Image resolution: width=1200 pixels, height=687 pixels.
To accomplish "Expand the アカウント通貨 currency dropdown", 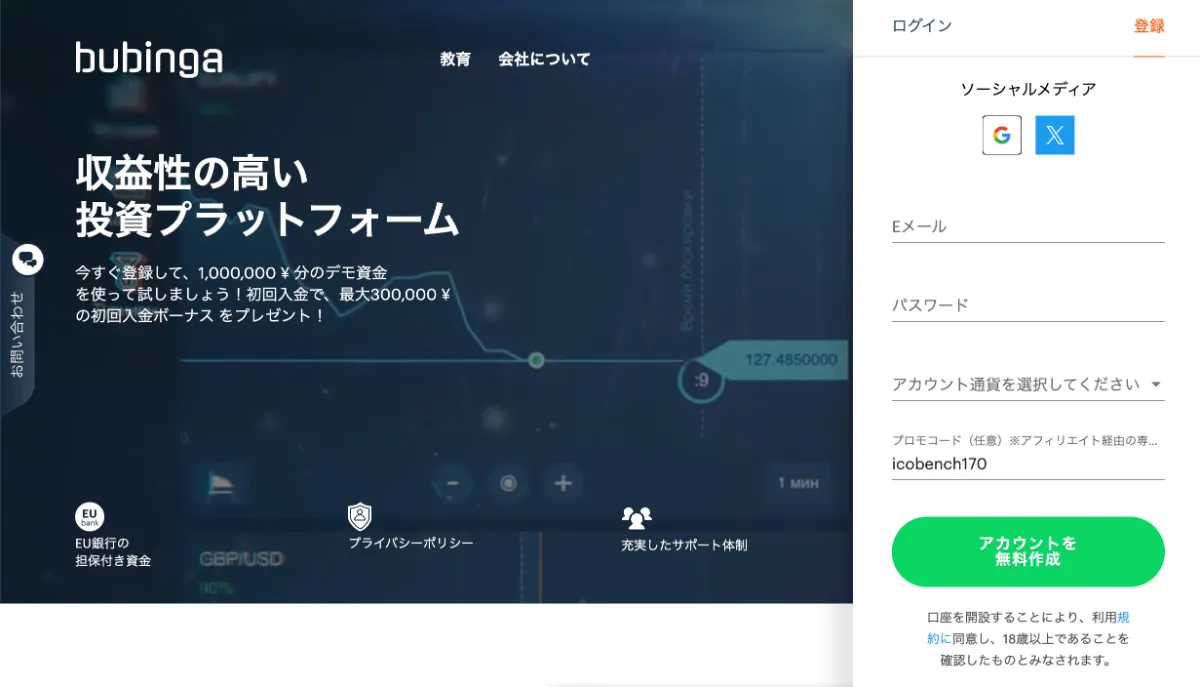I will click(x=1028, y=384).
